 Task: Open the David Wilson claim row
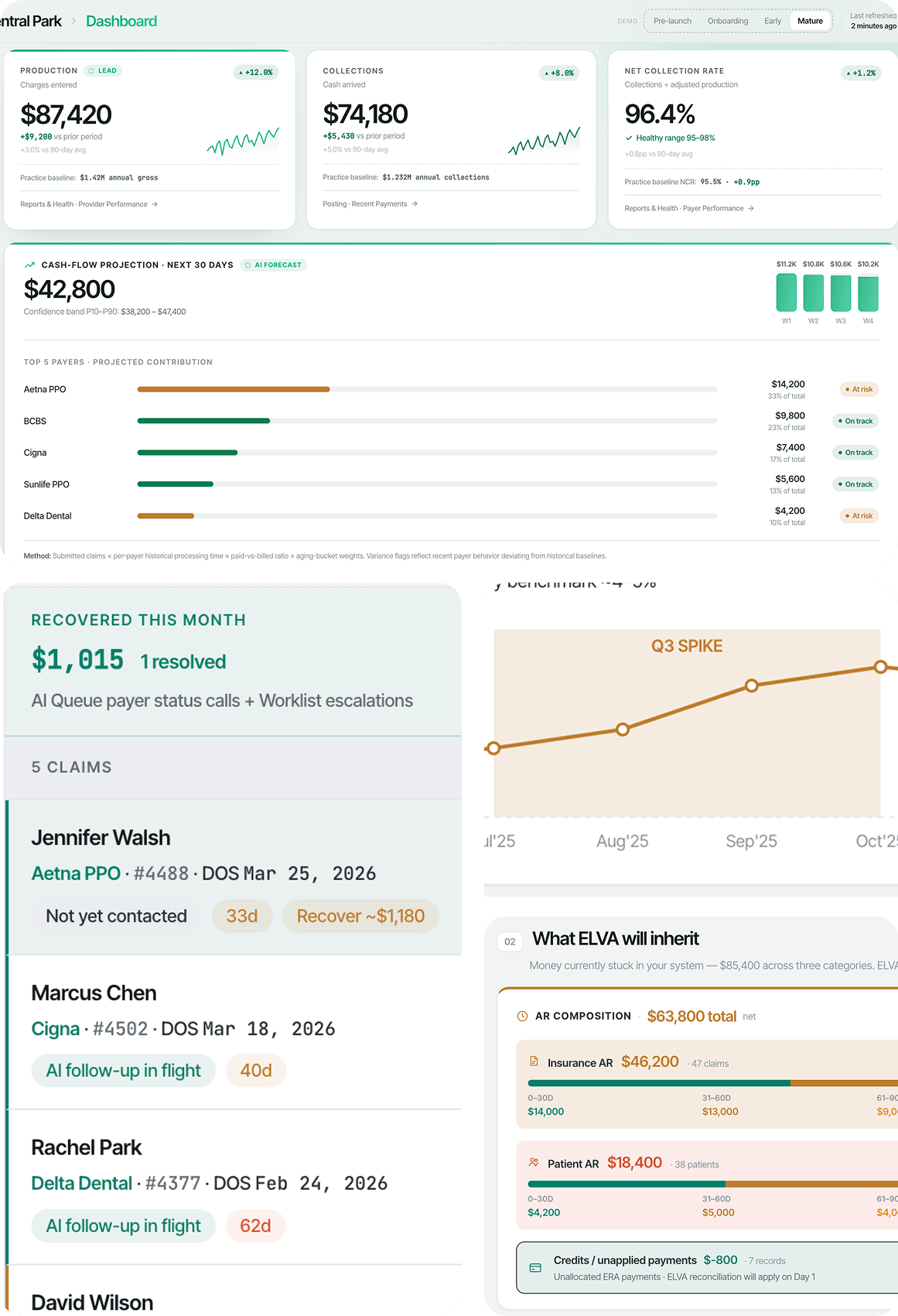click(234, 1291)
